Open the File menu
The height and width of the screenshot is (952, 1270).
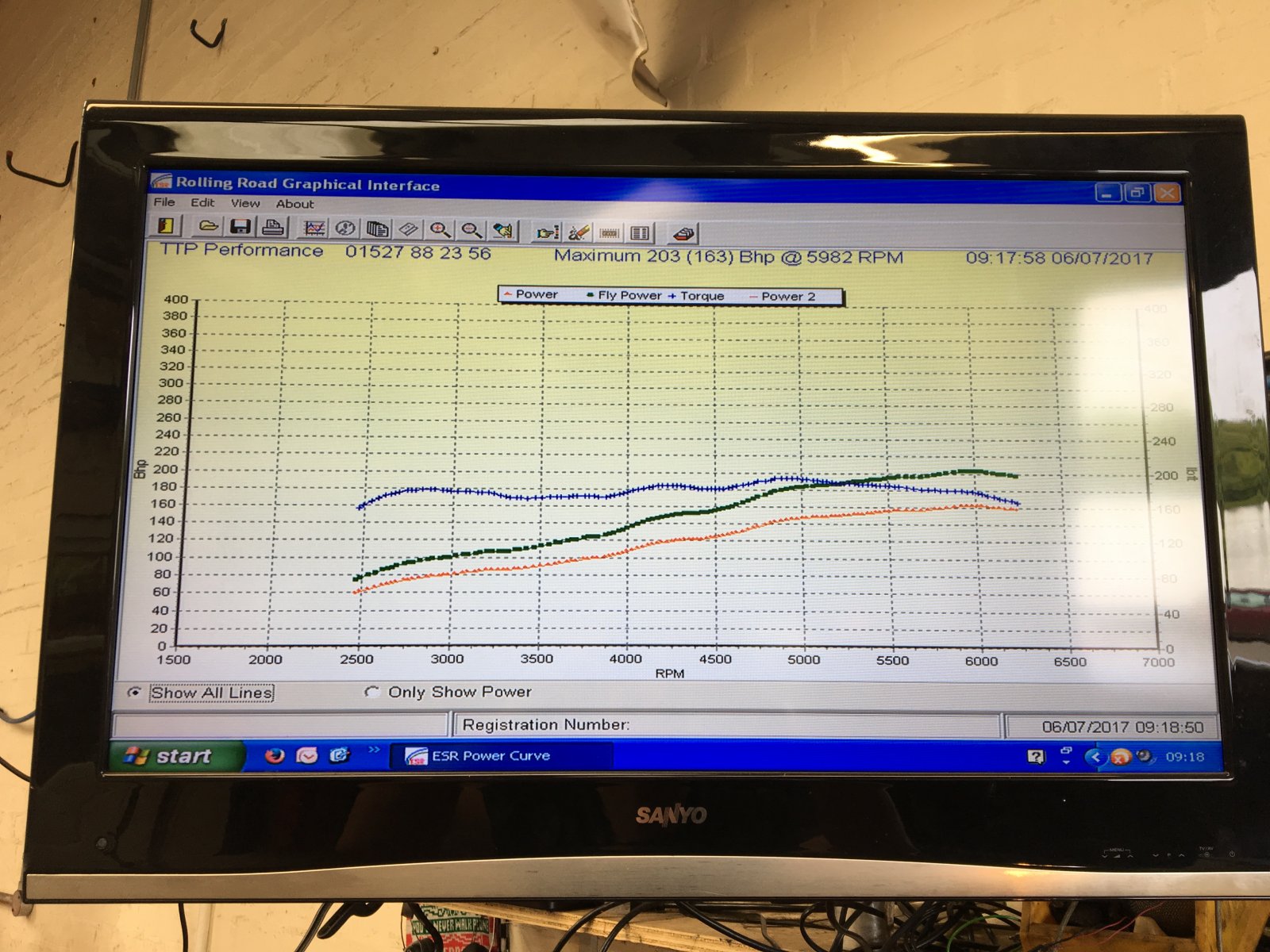164,202
